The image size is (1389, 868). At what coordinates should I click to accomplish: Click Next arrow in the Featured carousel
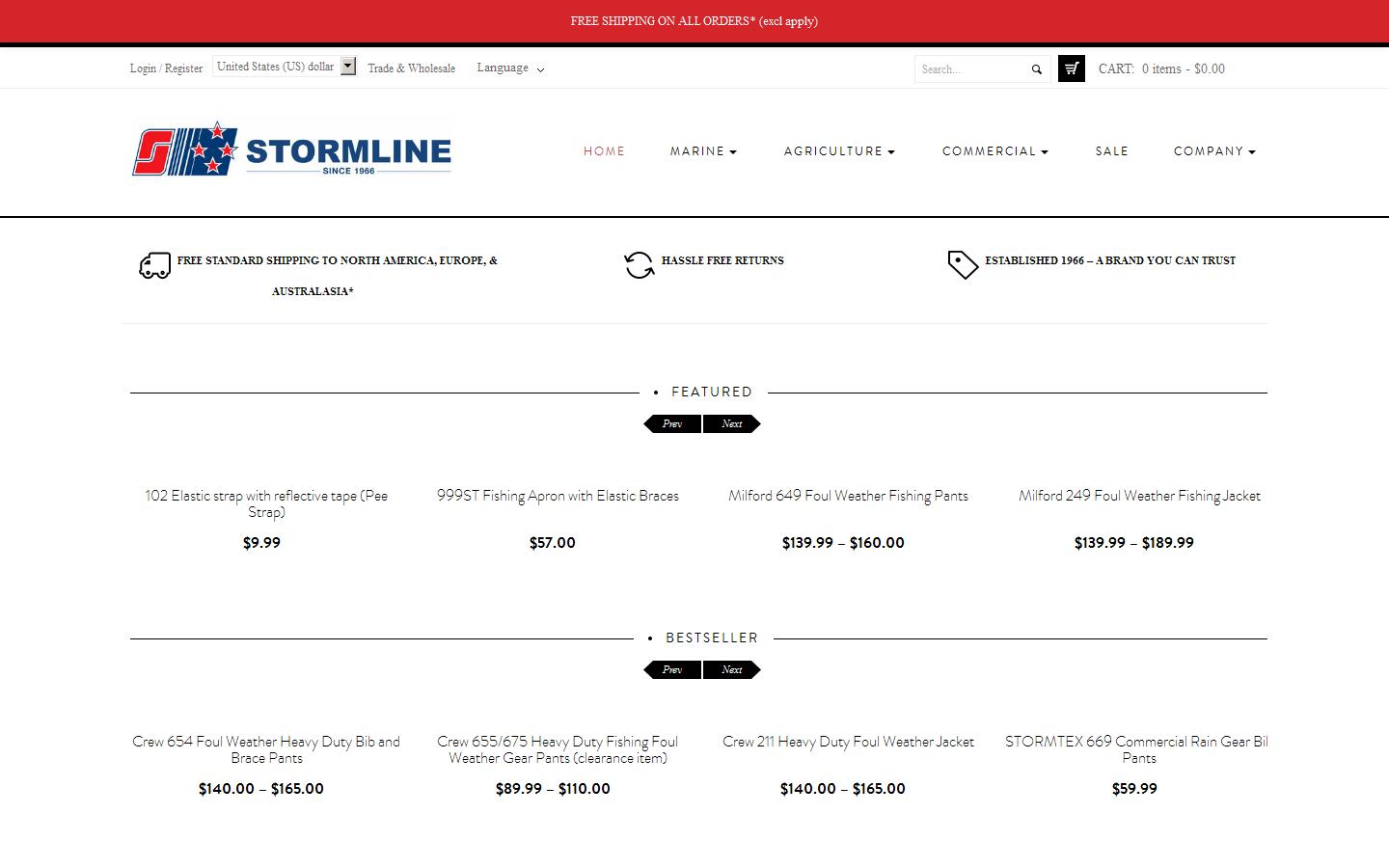(x=732, y=423)
